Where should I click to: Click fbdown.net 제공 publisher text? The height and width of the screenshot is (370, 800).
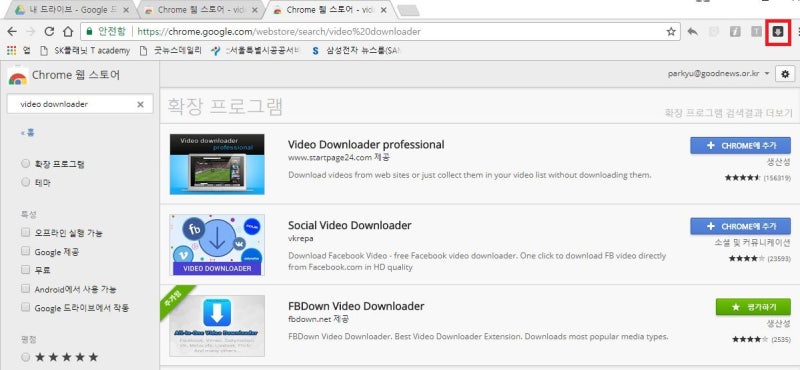[318, 319]
